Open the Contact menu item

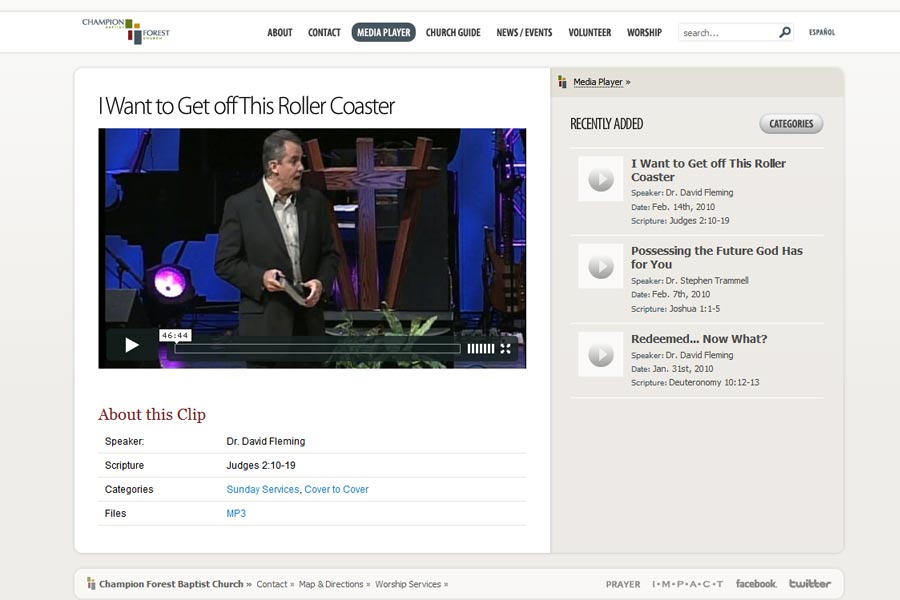324,33
